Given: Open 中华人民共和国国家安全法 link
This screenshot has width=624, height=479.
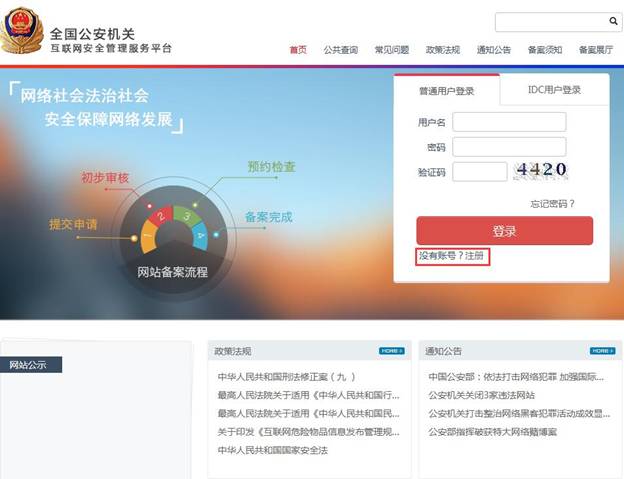Looking at the screenshot, I should pyautogui.click(x=272, y=450).
